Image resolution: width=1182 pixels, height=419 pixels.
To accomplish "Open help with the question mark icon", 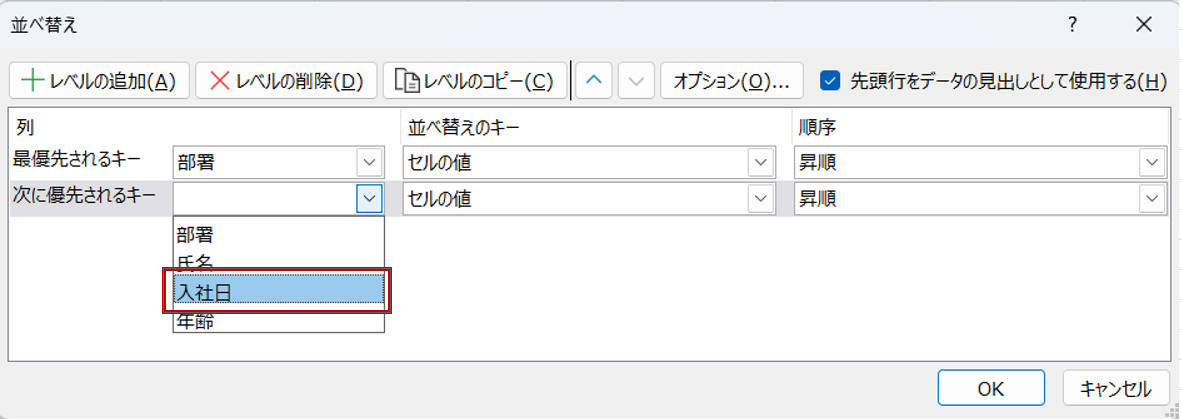I will tap(1072, 25).
